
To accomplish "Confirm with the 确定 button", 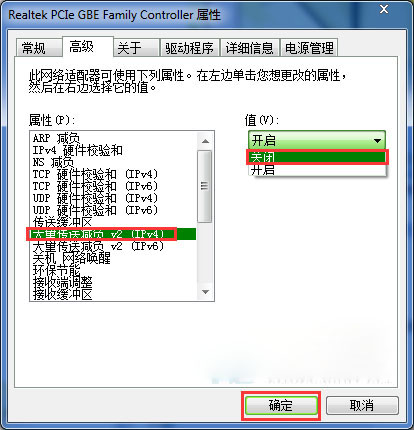I will (x=281, y=406).
